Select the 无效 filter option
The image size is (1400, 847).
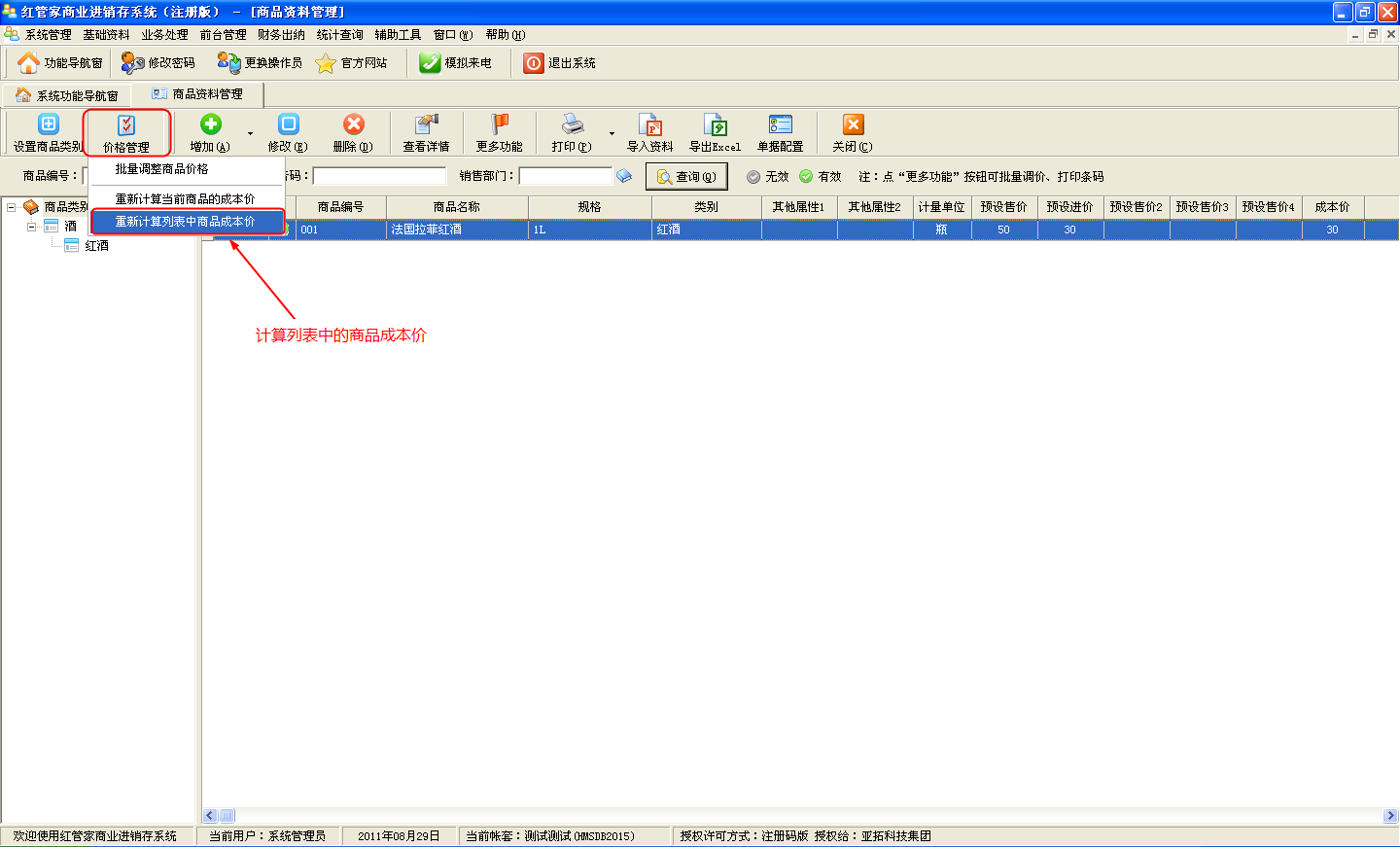[x=753, y=177]
